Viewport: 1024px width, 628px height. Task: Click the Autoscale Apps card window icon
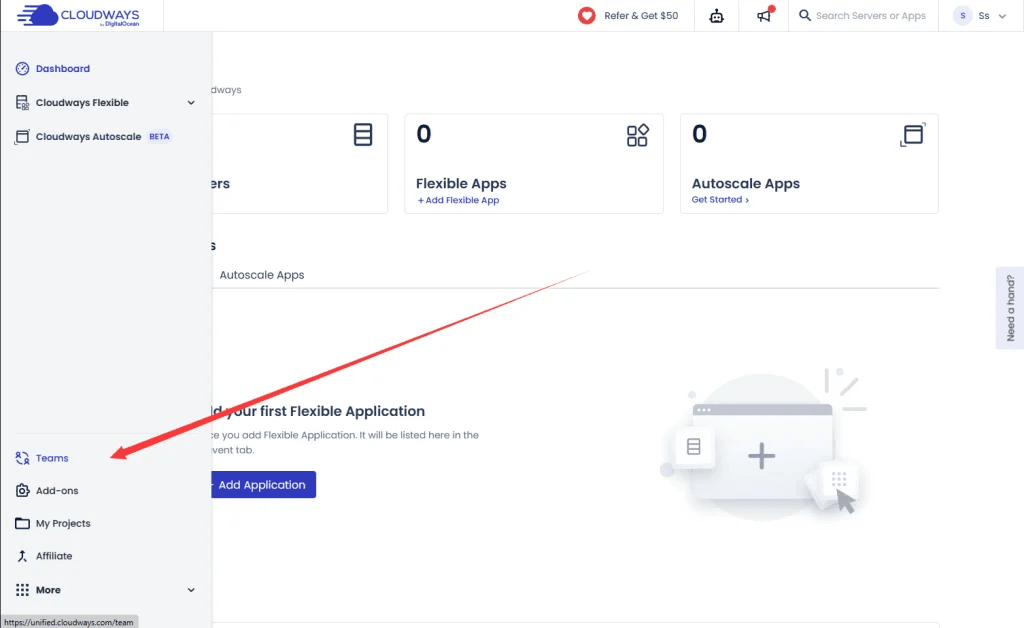pos(912,134)
